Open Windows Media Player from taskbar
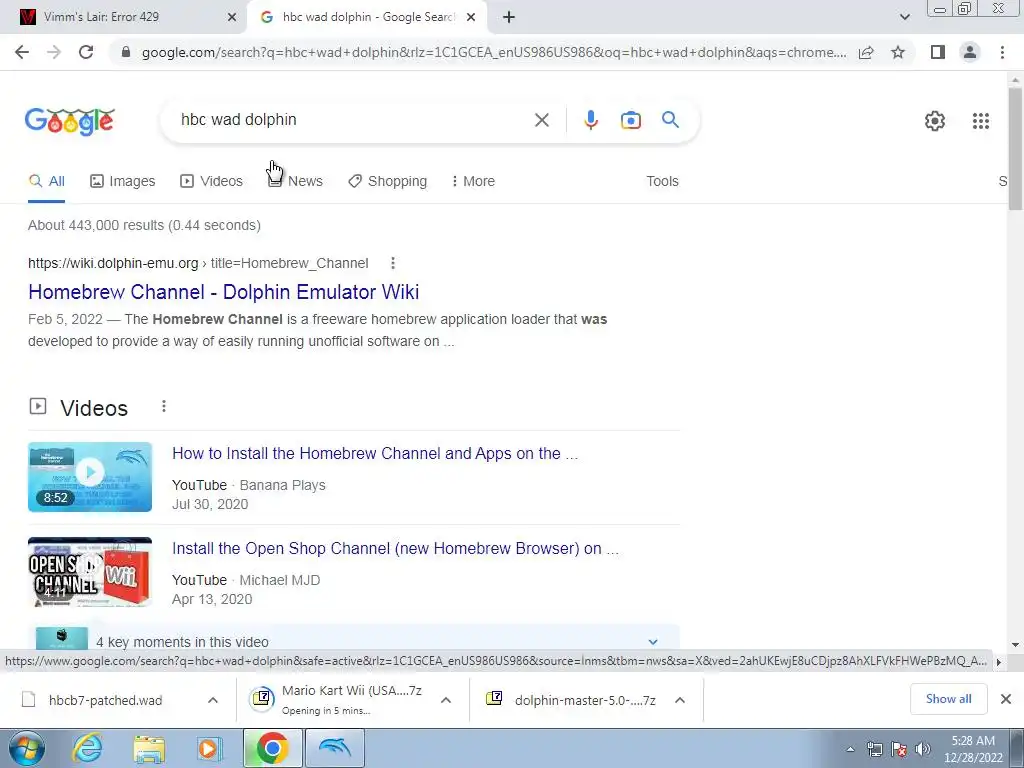This screenshot has height=768, width=1024. 210,748
